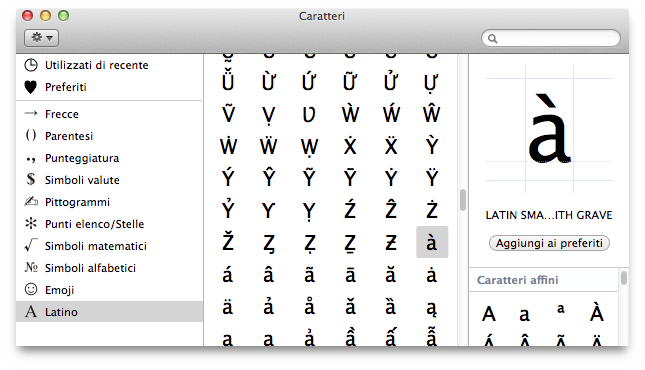
Task: Choose Z with dot above
Action: click(432, 210)
